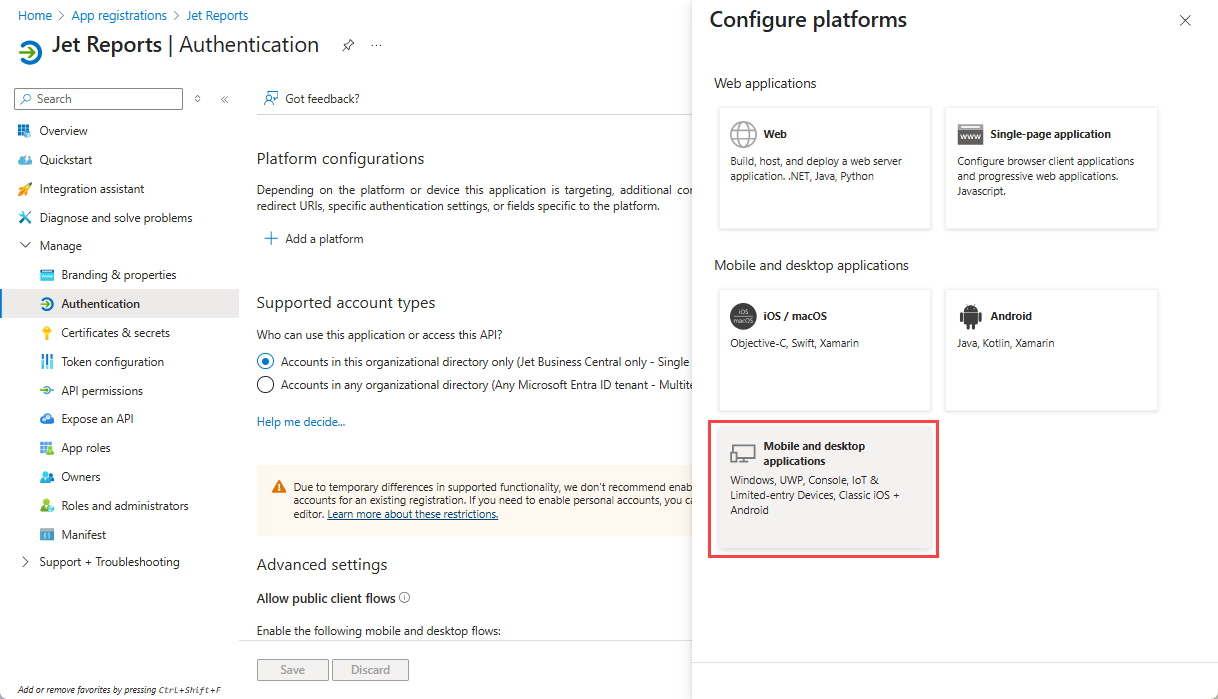Click the API permissions icon
This screenshot has width=1218, height=699.
tap(47, 391)
